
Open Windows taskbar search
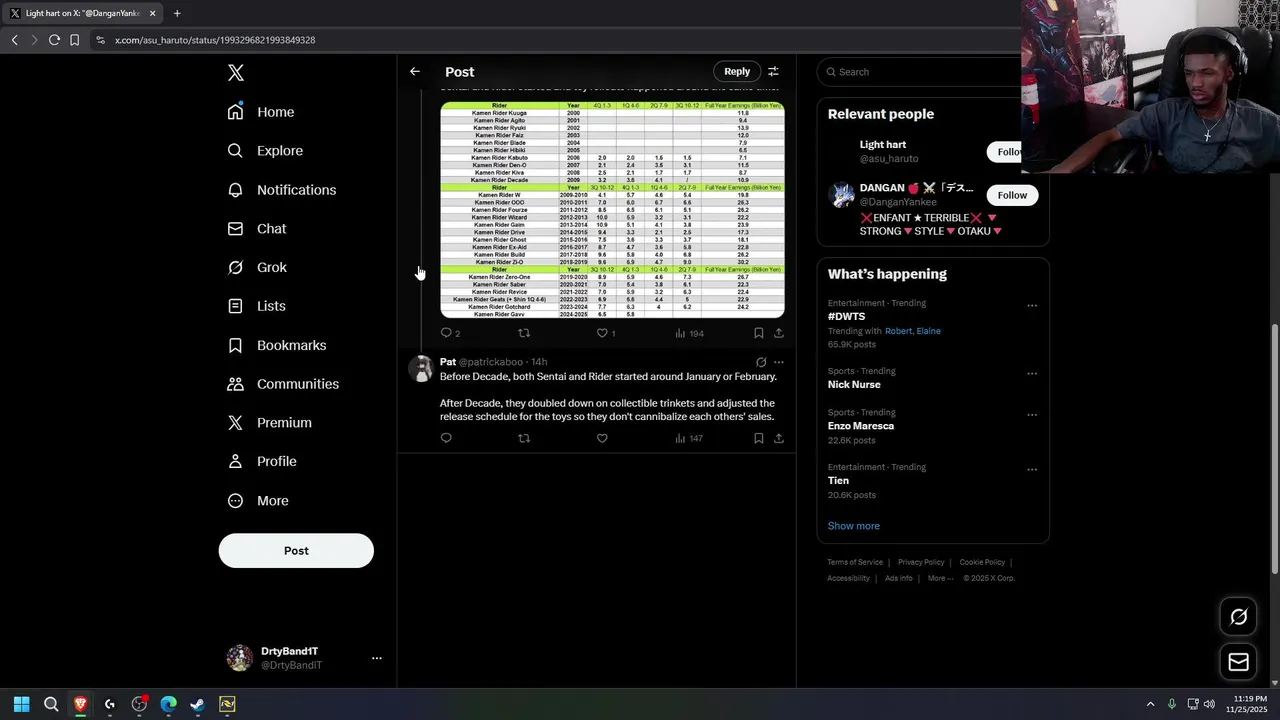(51, 704)
